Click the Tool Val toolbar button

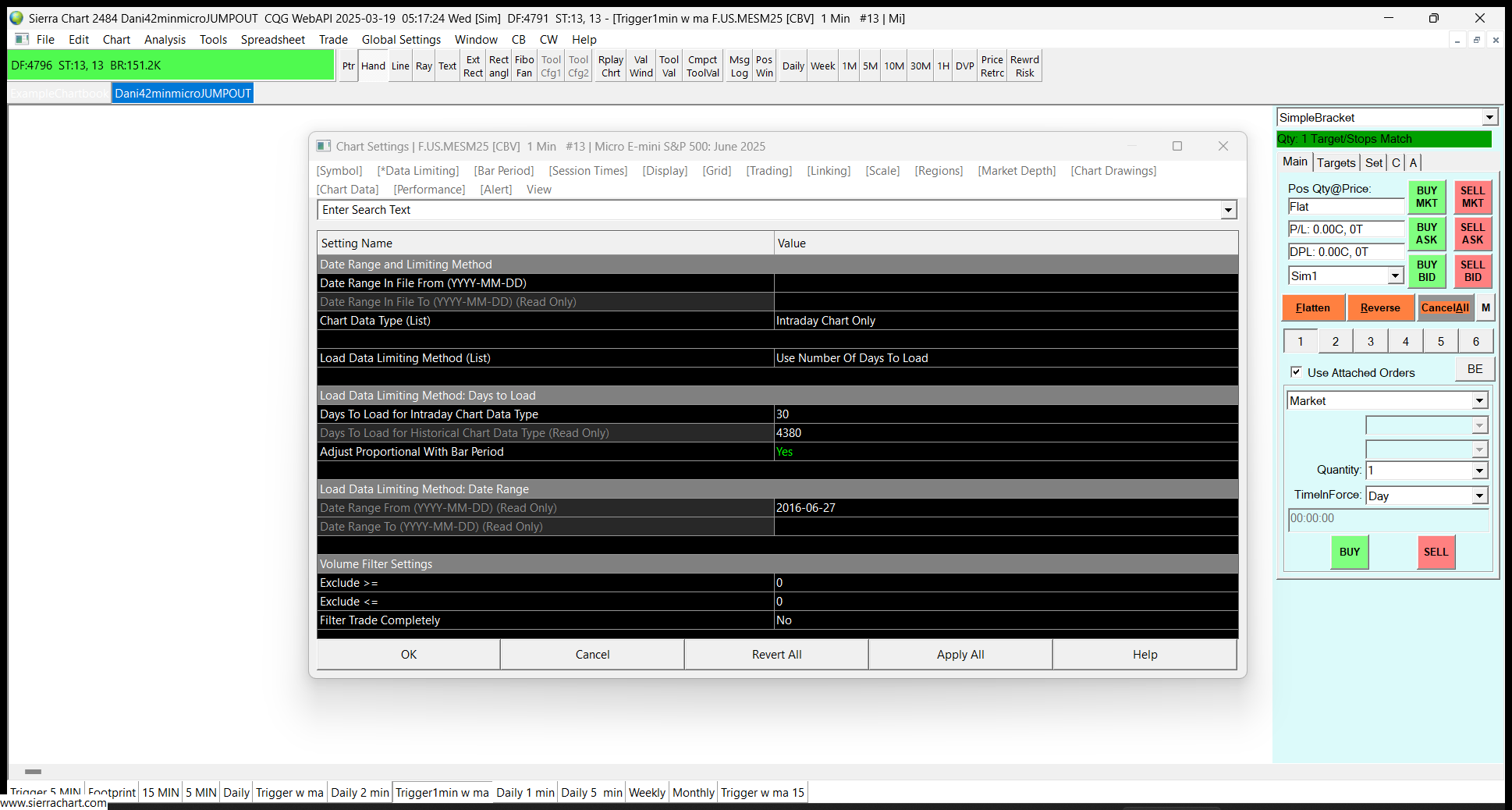click(x=669, y=66)
